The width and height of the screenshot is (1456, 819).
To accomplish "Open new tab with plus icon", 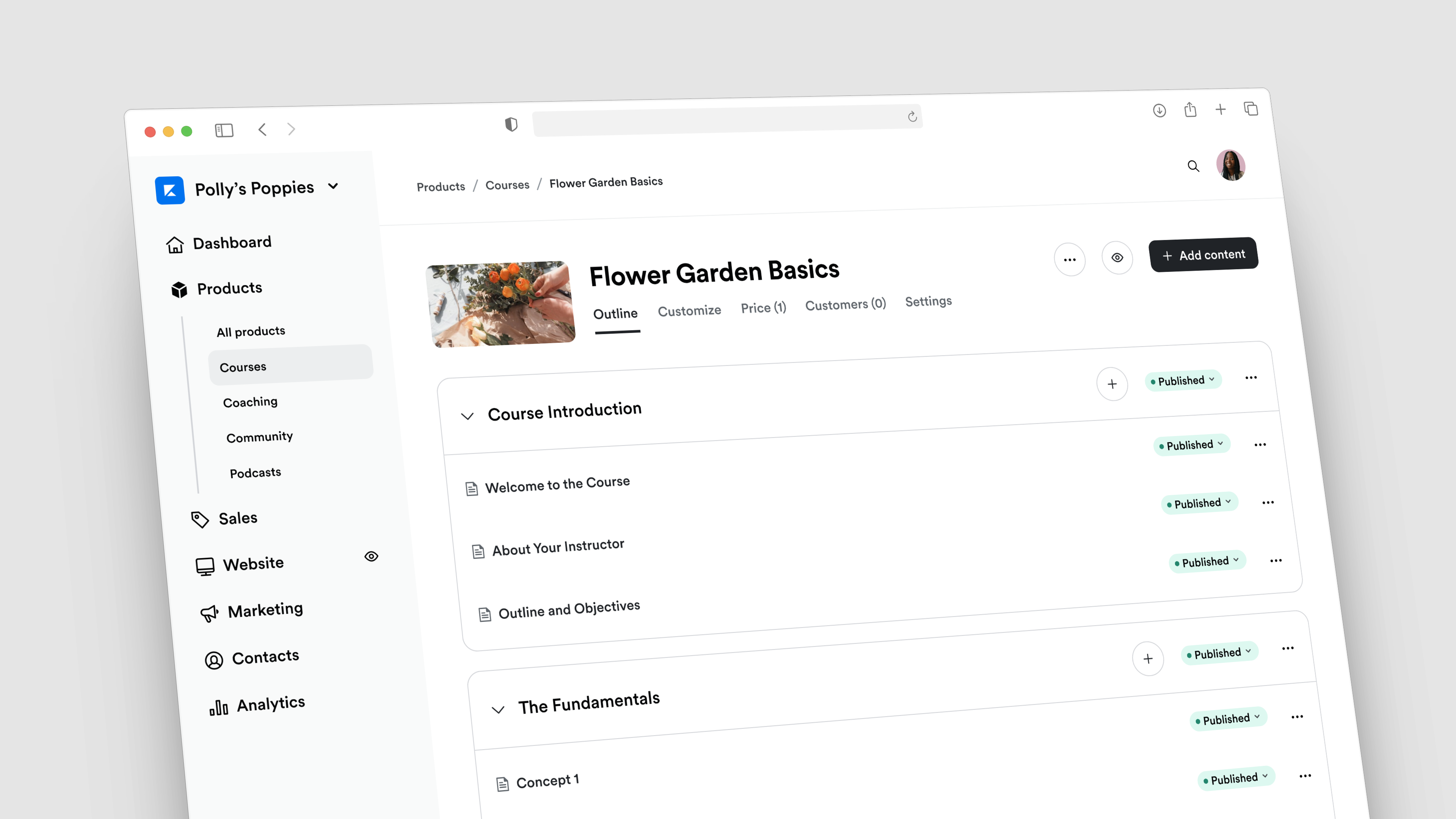I will pyautogui.click(x=1220, y=109).
